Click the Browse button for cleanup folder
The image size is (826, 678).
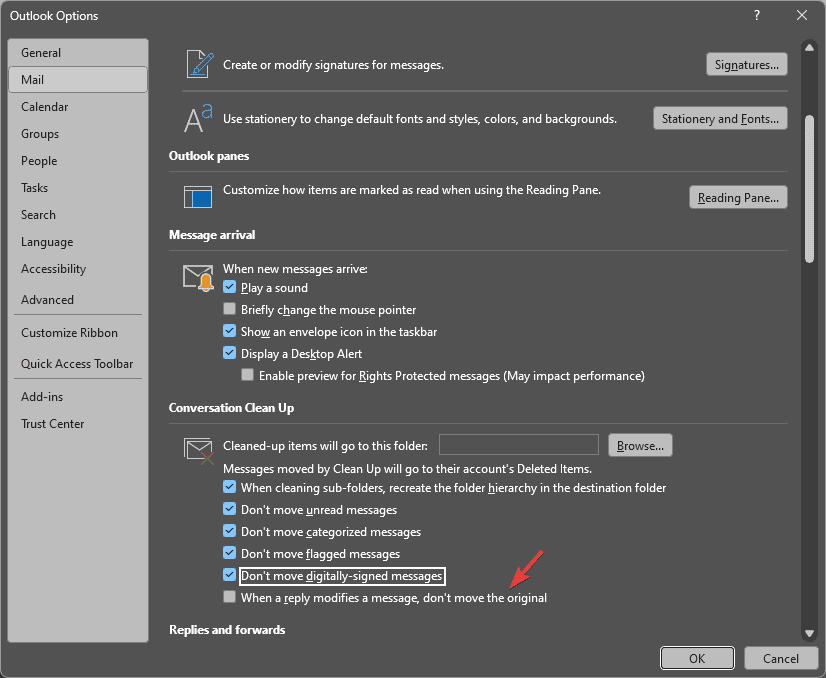click(x=640, y=446)
